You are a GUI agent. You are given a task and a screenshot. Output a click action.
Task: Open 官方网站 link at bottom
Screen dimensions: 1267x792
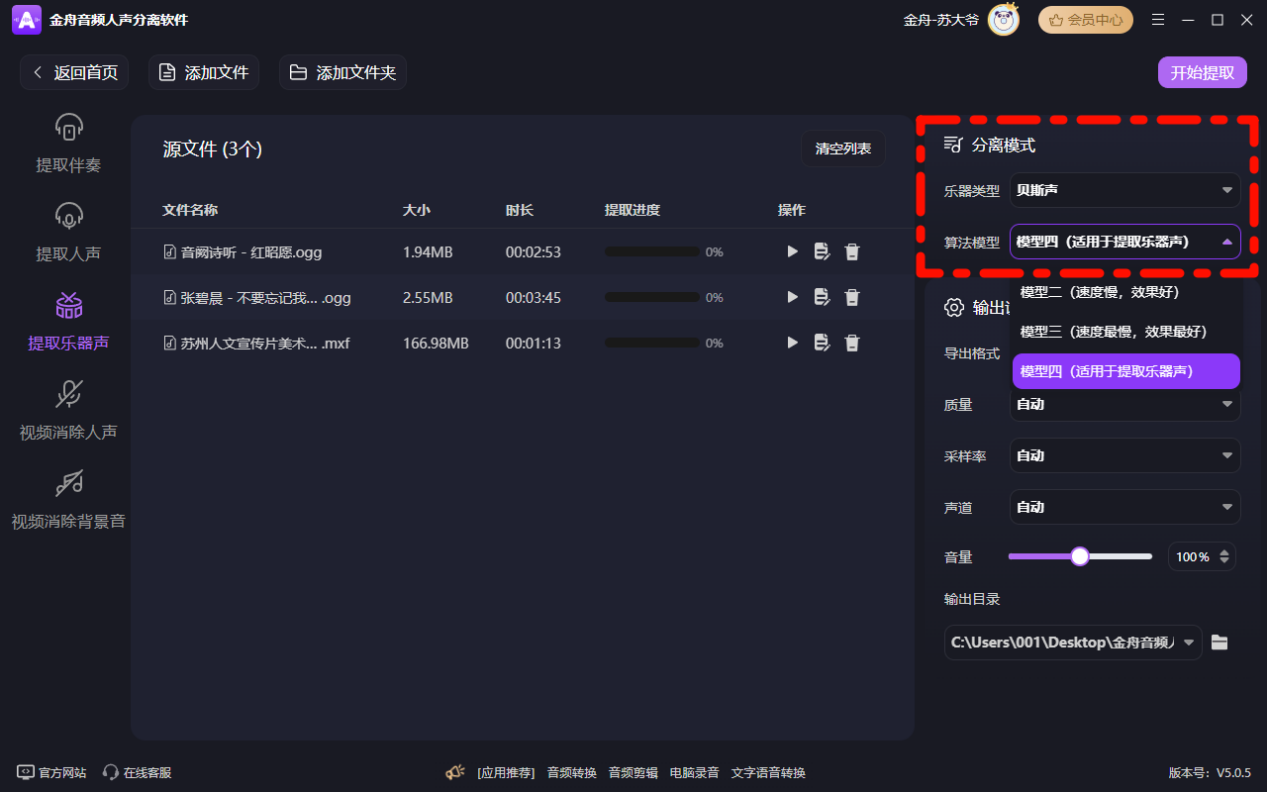[52, 773]
